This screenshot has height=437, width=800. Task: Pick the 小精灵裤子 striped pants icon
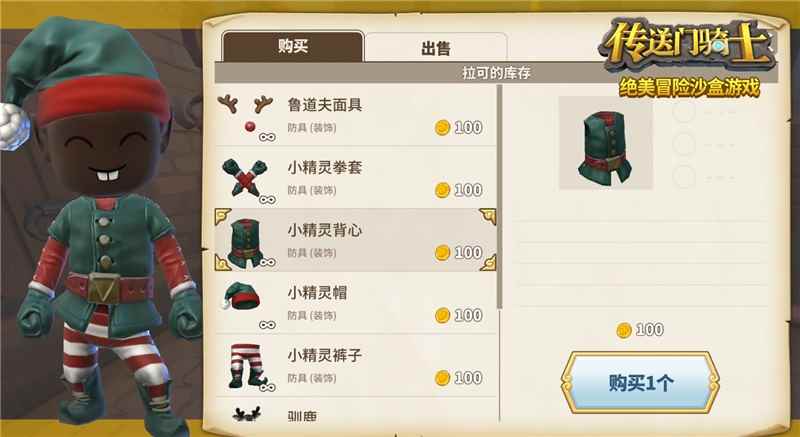(x=245, y=366)
